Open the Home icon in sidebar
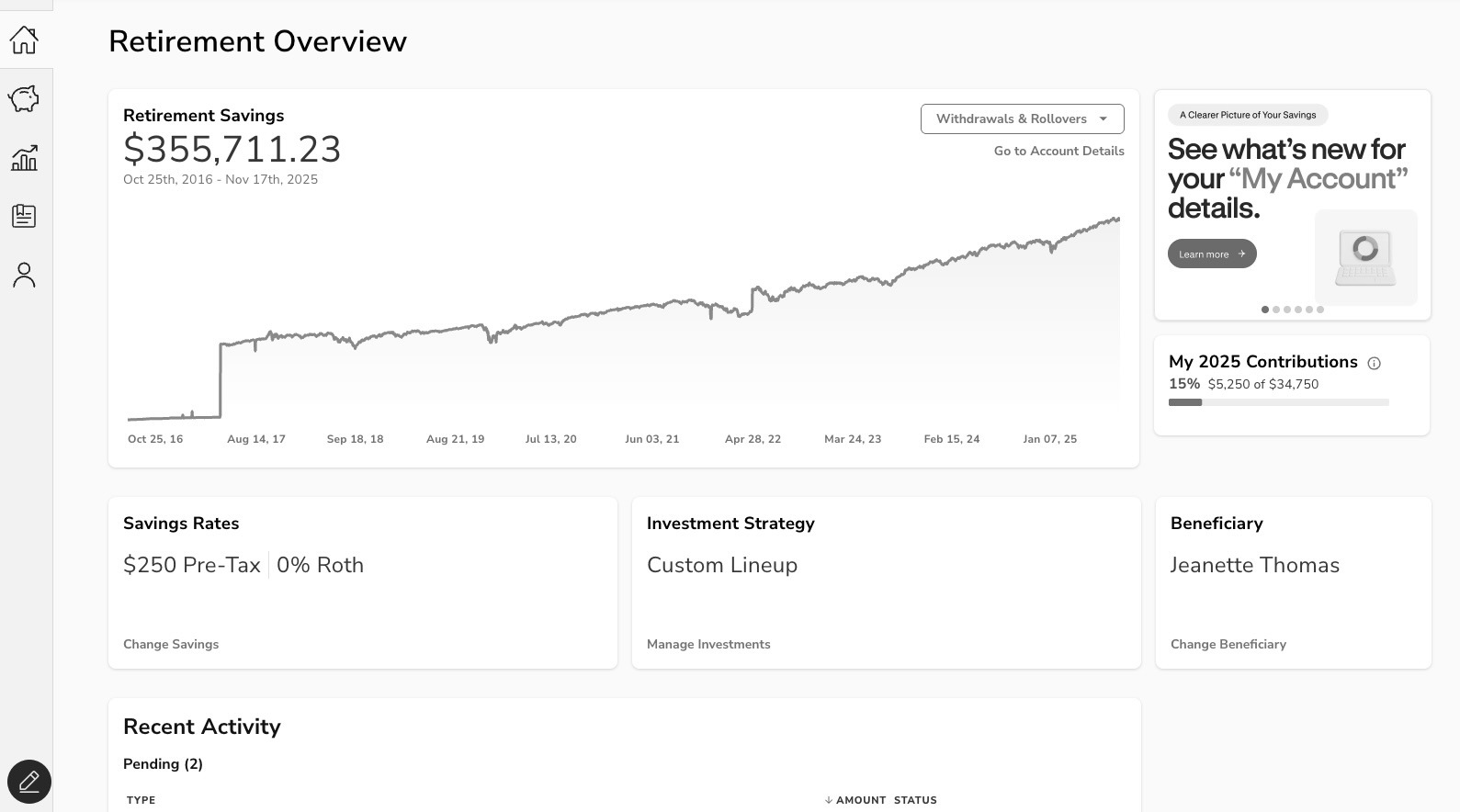The image size is (1460, 812). pos(24,39)
